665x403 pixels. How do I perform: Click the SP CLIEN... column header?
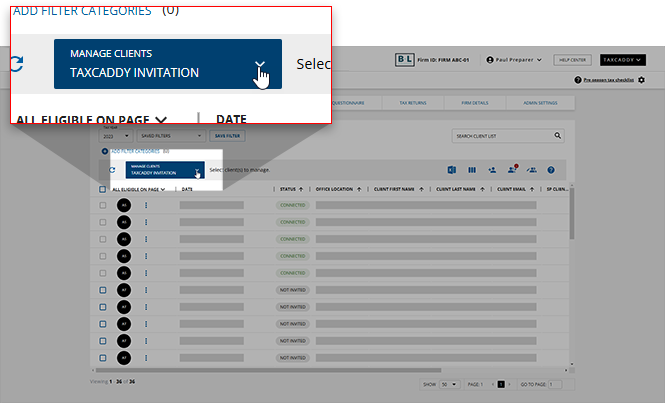pos(557,189)
